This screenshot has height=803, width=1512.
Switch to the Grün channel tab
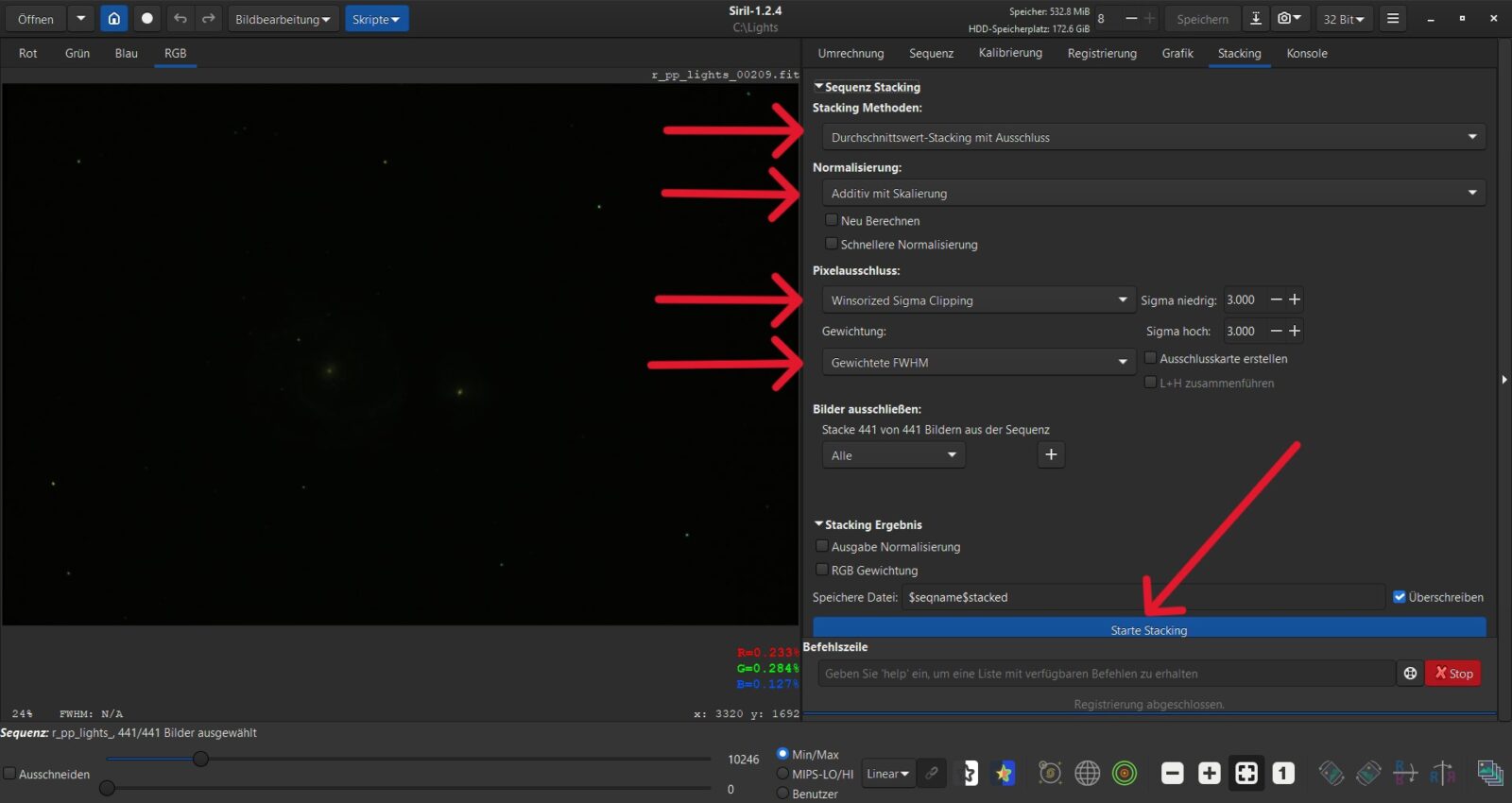pos(77,53)
